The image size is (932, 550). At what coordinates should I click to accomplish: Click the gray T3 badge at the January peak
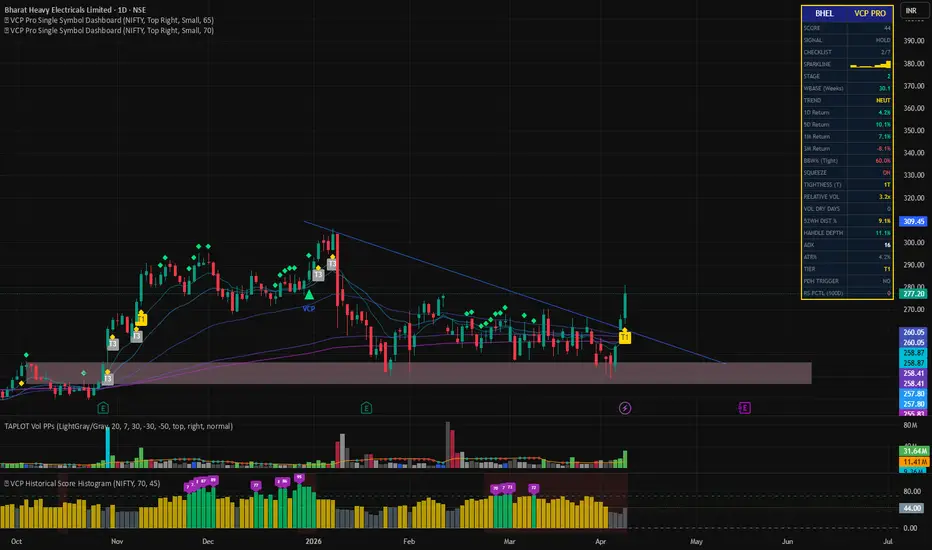[332, 263]
